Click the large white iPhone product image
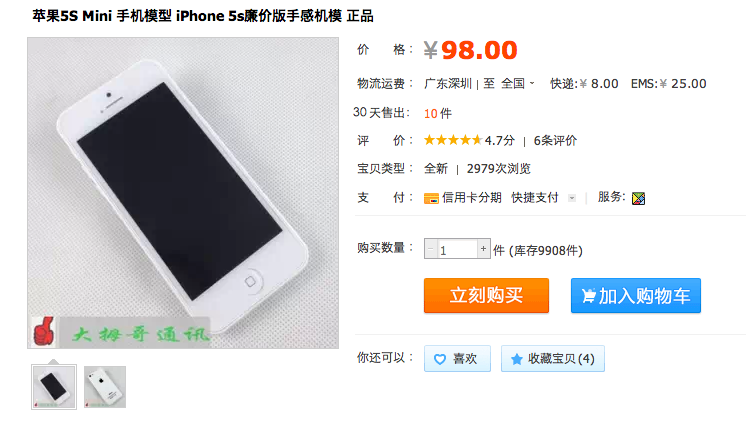Viewport: 746px width, 427px height. (x=183, y=193)
